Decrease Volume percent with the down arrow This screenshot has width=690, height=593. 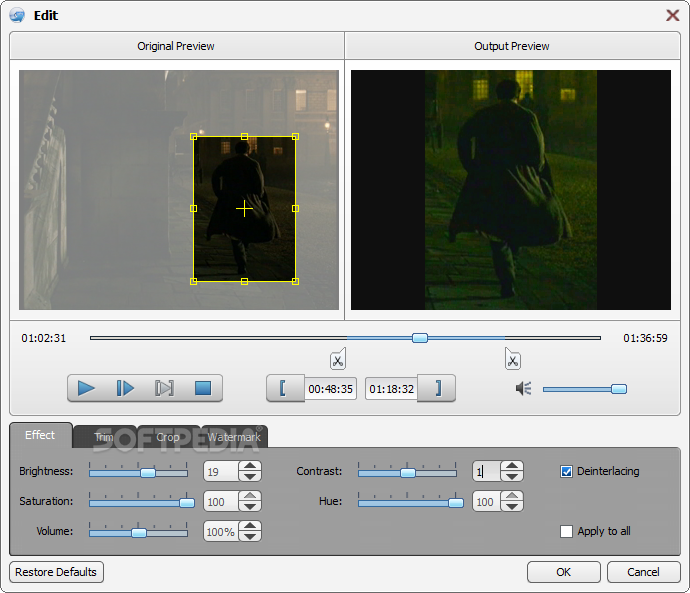tap(250, 536)
